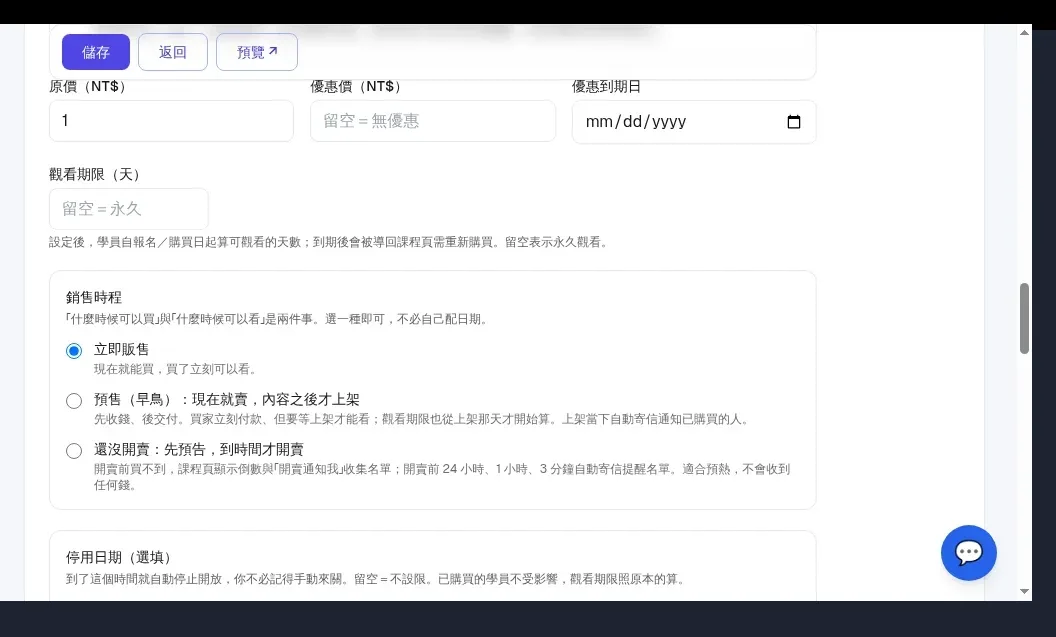Click the scrollbar down arrow
The image size is (1056, 637).
(x=1024, y=591)
